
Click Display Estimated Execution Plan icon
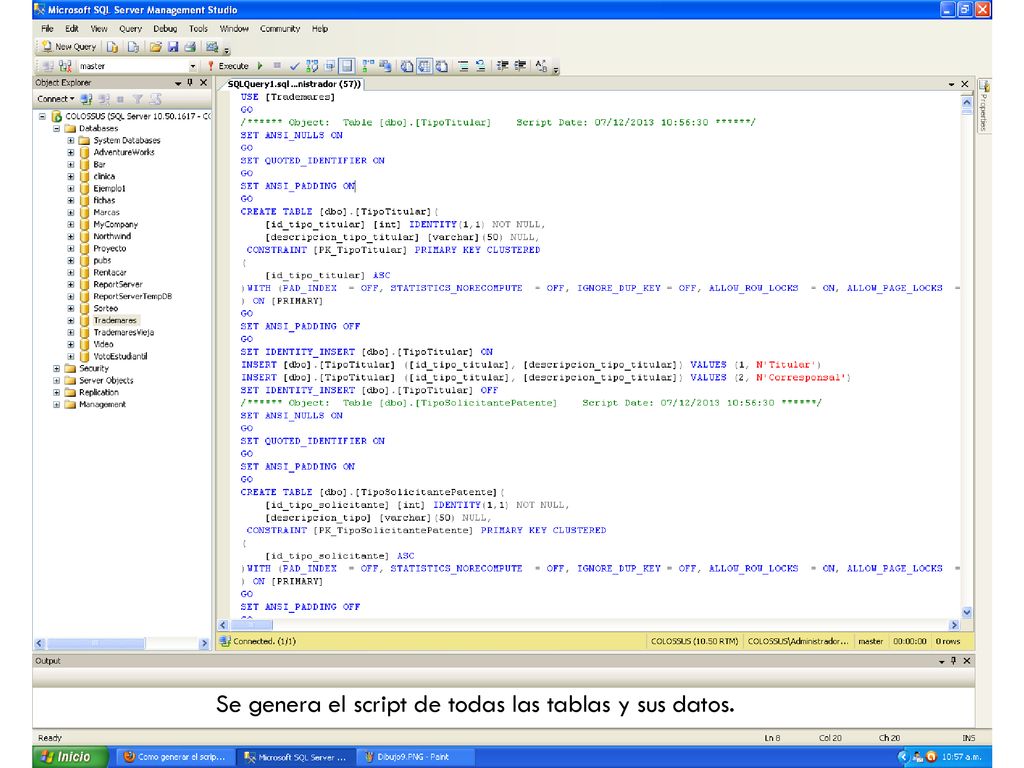(x=312, y=66)
